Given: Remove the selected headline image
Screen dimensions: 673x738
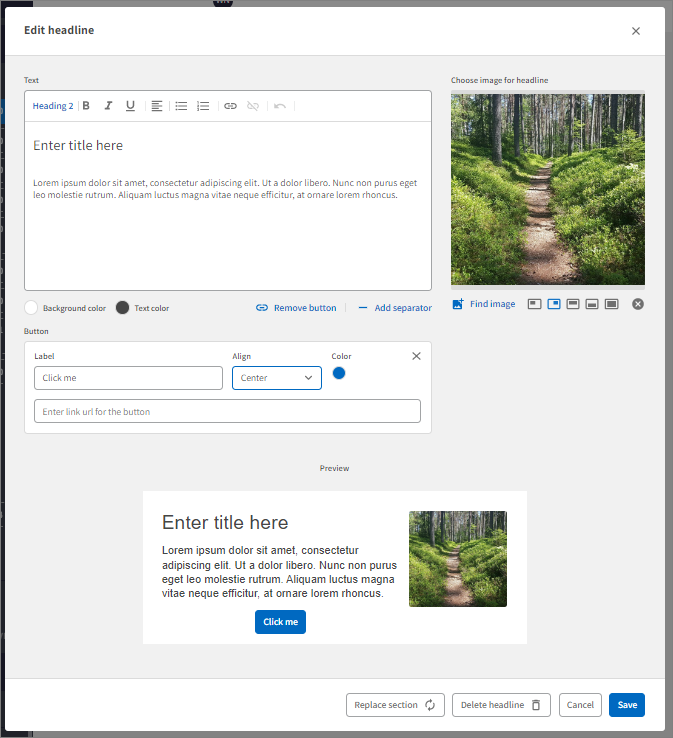Looking at the screenshot, I should [638, 304].
